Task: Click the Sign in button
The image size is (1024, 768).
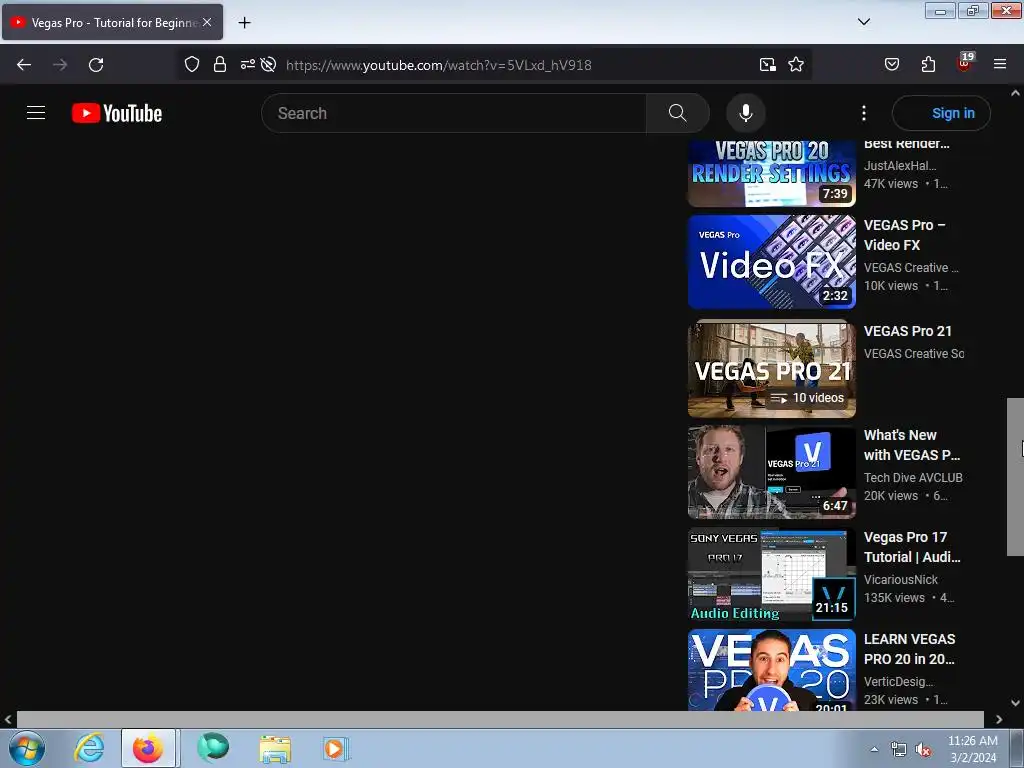Action: click(x=941, y=113)
